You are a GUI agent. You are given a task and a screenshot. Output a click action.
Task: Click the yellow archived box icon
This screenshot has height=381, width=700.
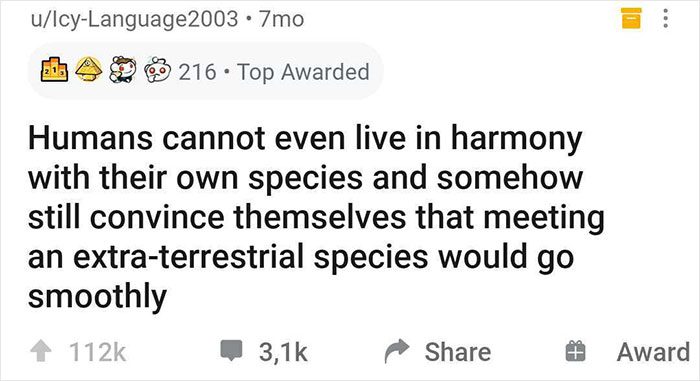(x=631, y=18)
